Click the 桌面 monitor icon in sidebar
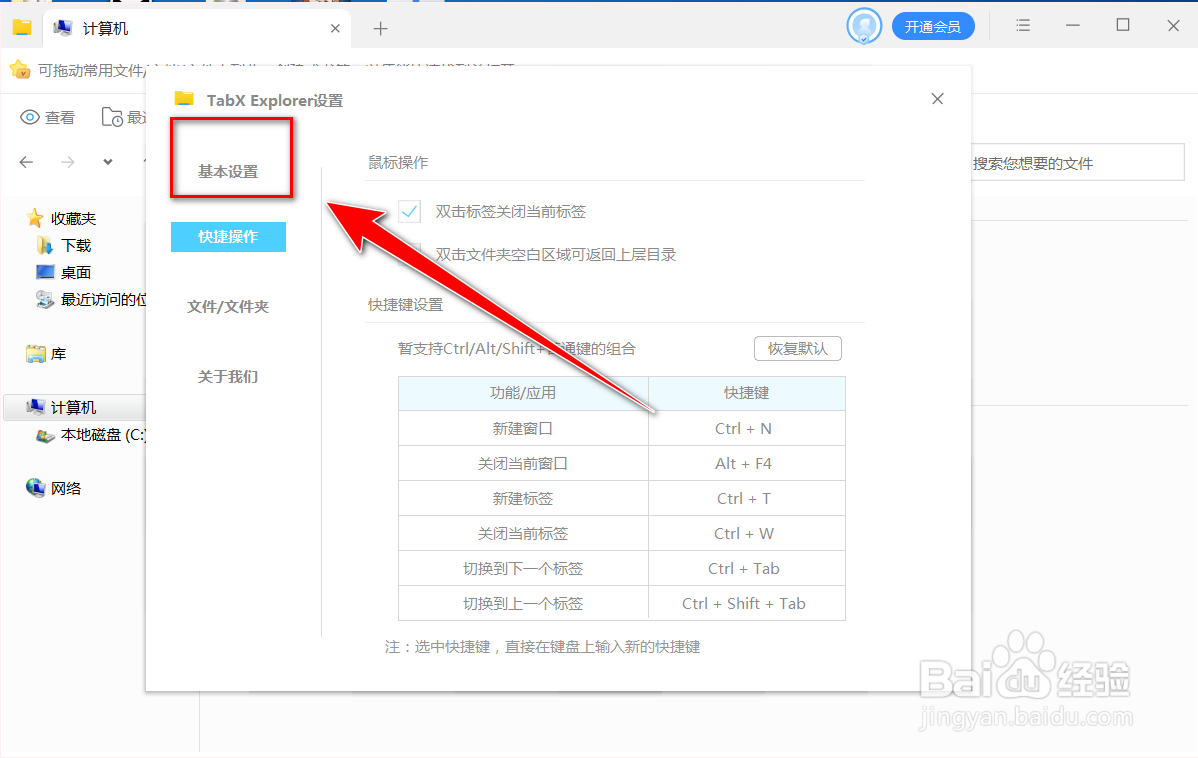This screenshot has width=1198, height=758. point(45,272)
